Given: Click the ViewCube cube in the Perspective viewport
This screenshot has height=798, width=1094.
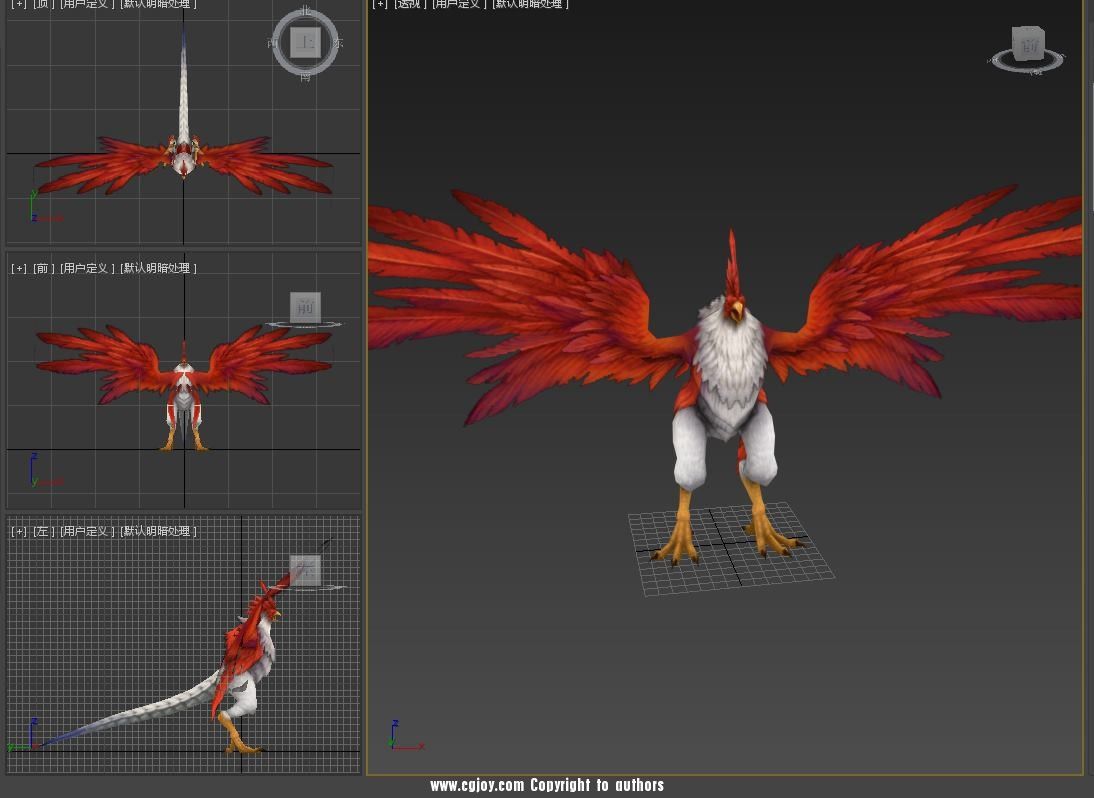Looking at the screenshot, I should (x=1027, y=44).
